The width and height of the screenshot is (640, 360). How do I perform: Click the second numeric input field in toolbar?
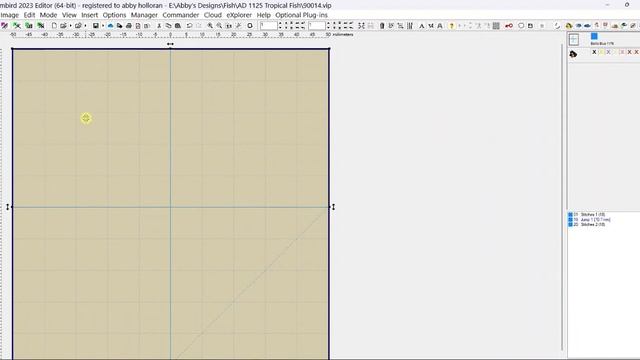[x=317, y=26]
